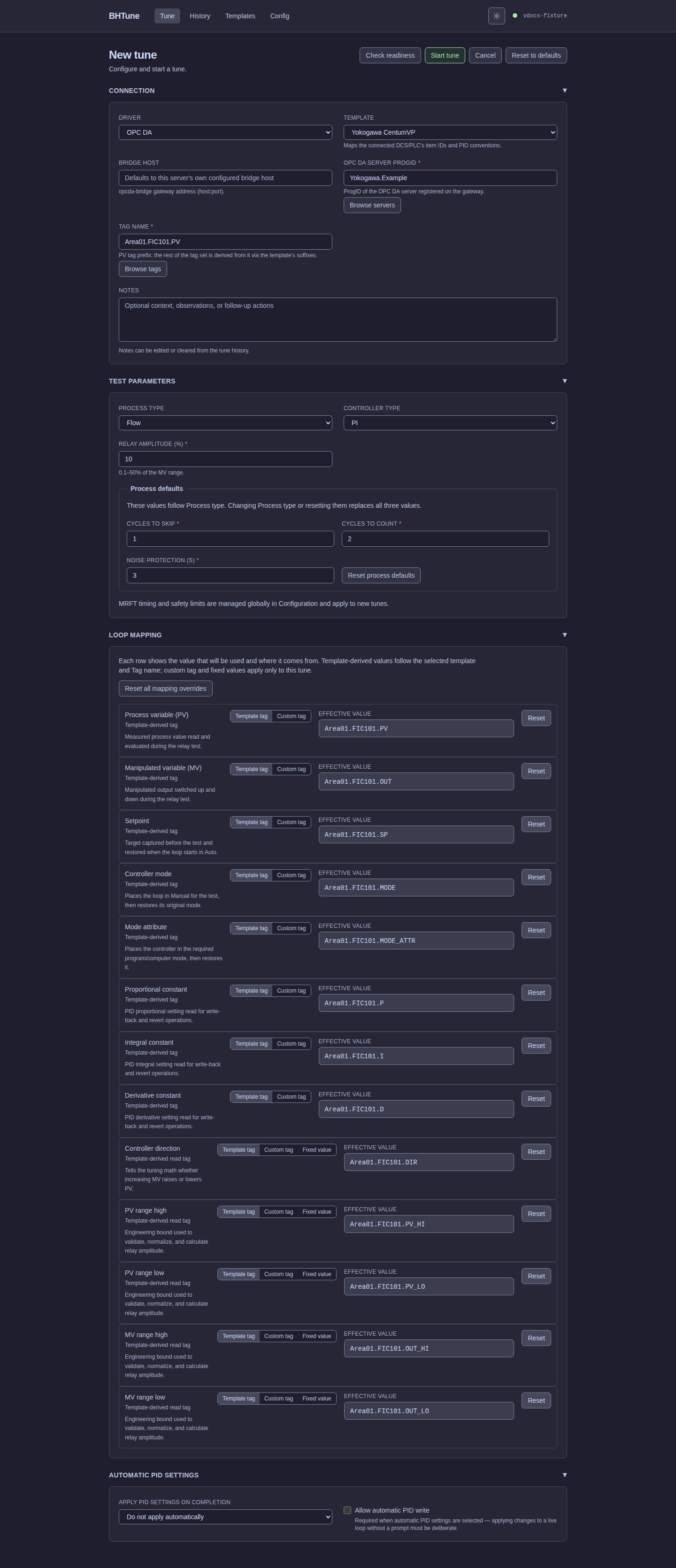Click Reset all mapping overrides

tap(166, 688)
